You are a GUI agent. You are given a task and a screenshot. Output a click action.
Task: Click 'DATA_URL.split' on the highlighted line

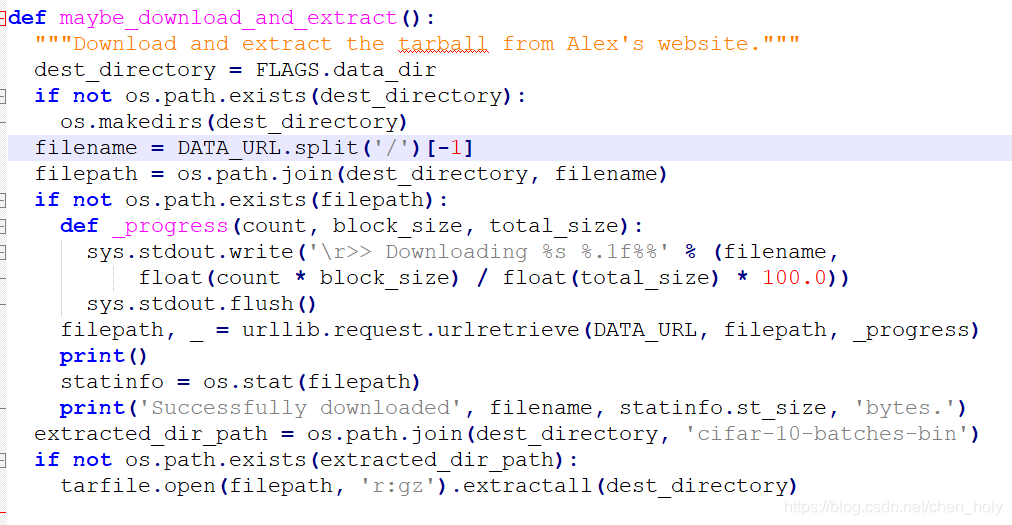[268, 148]
